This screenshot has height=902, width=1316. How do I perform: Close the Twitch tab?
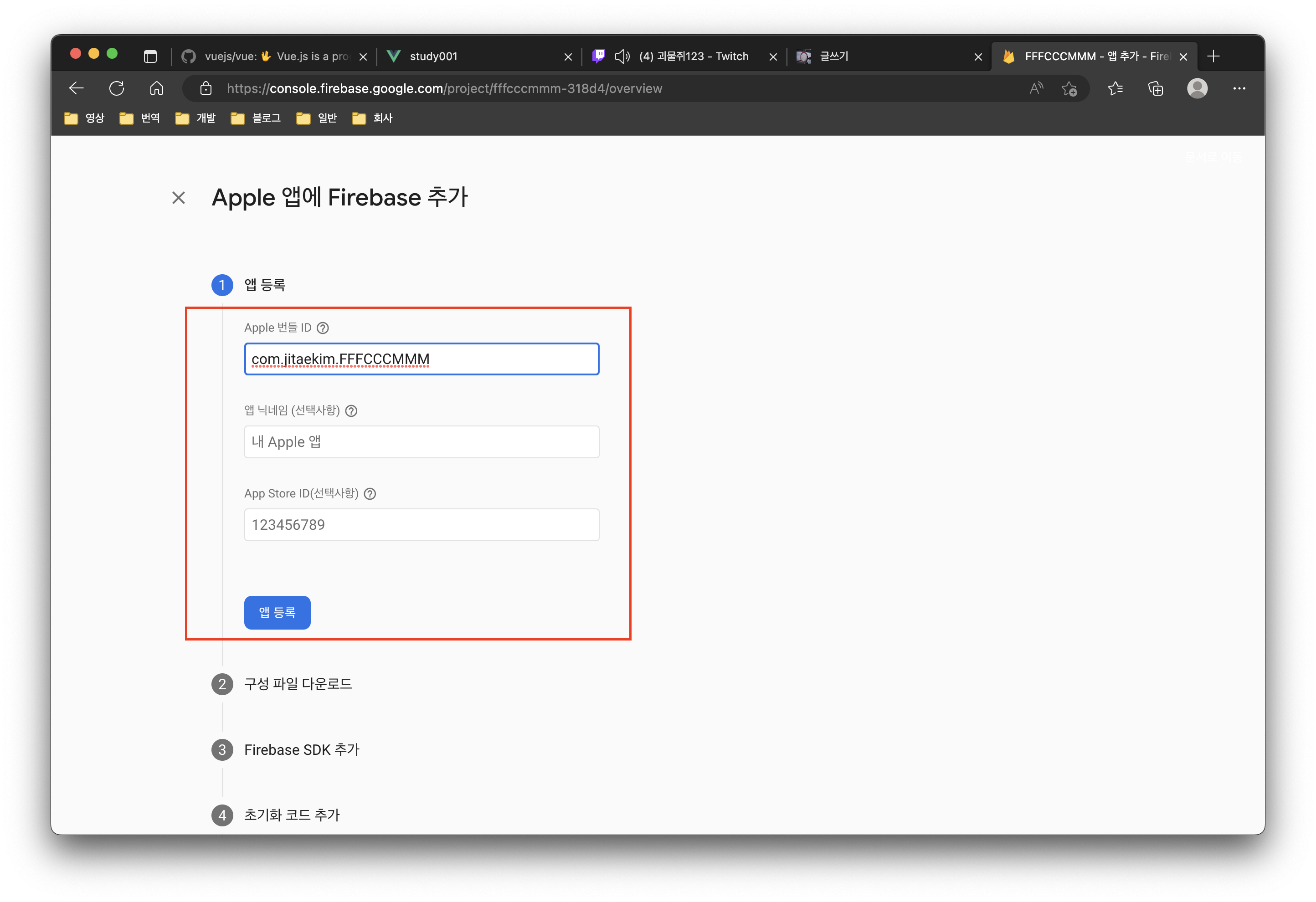pos(774,56)
